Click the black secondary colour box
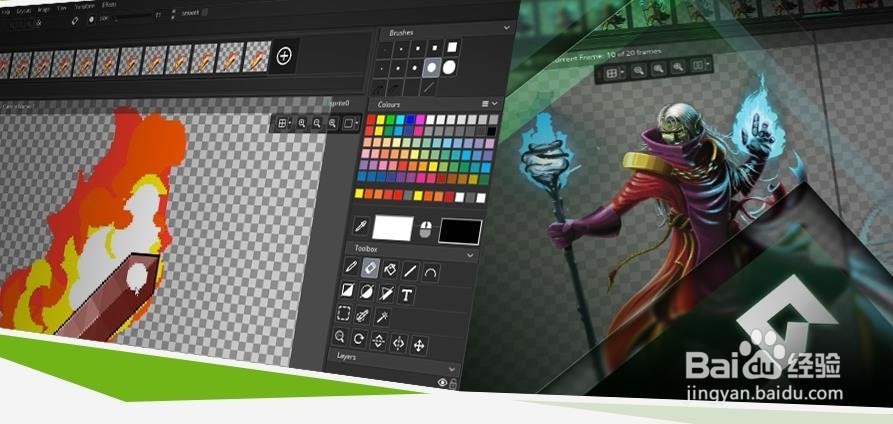 [460, 232]
